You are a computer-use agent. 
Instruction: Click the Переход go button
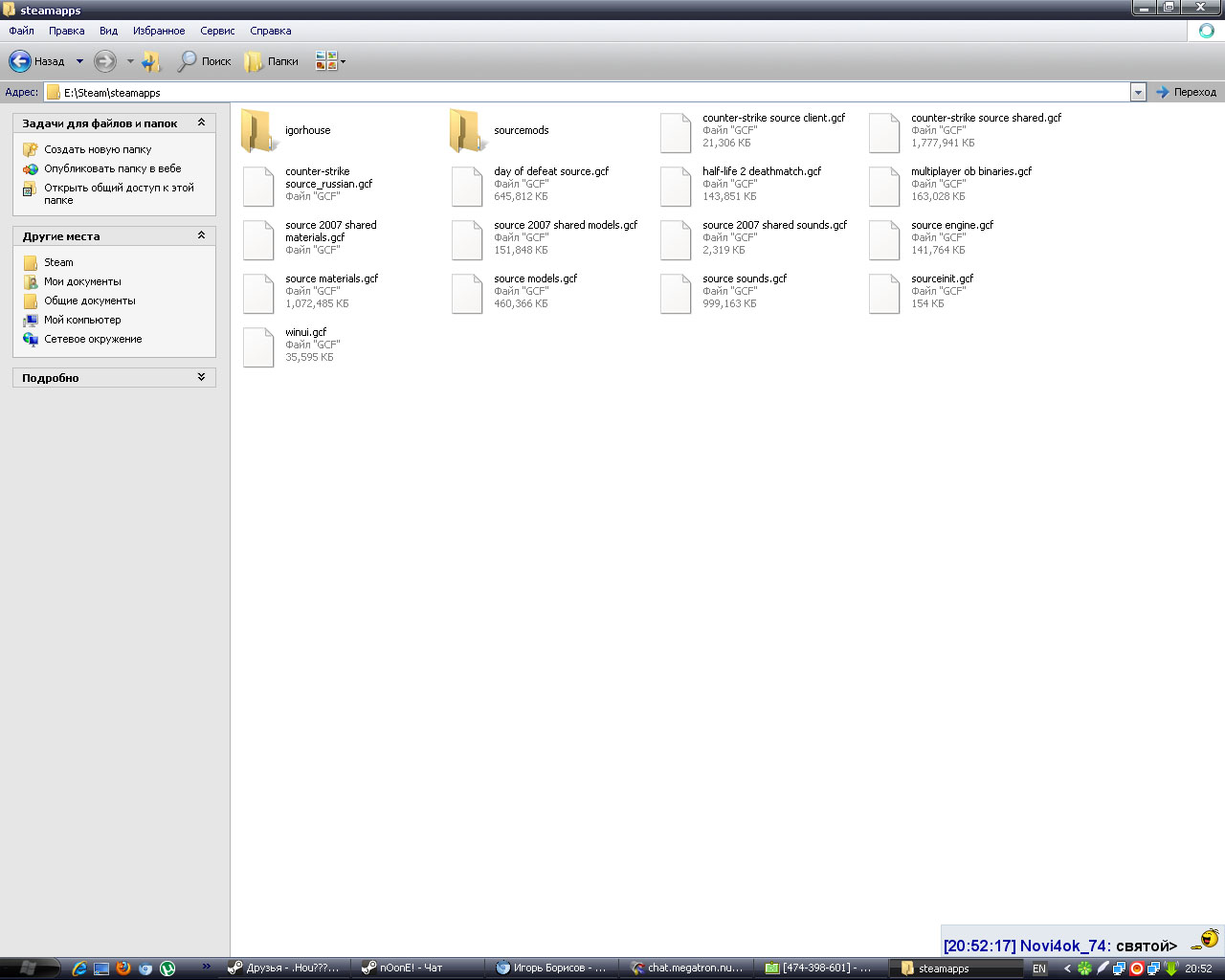(x=1186, y=93)
